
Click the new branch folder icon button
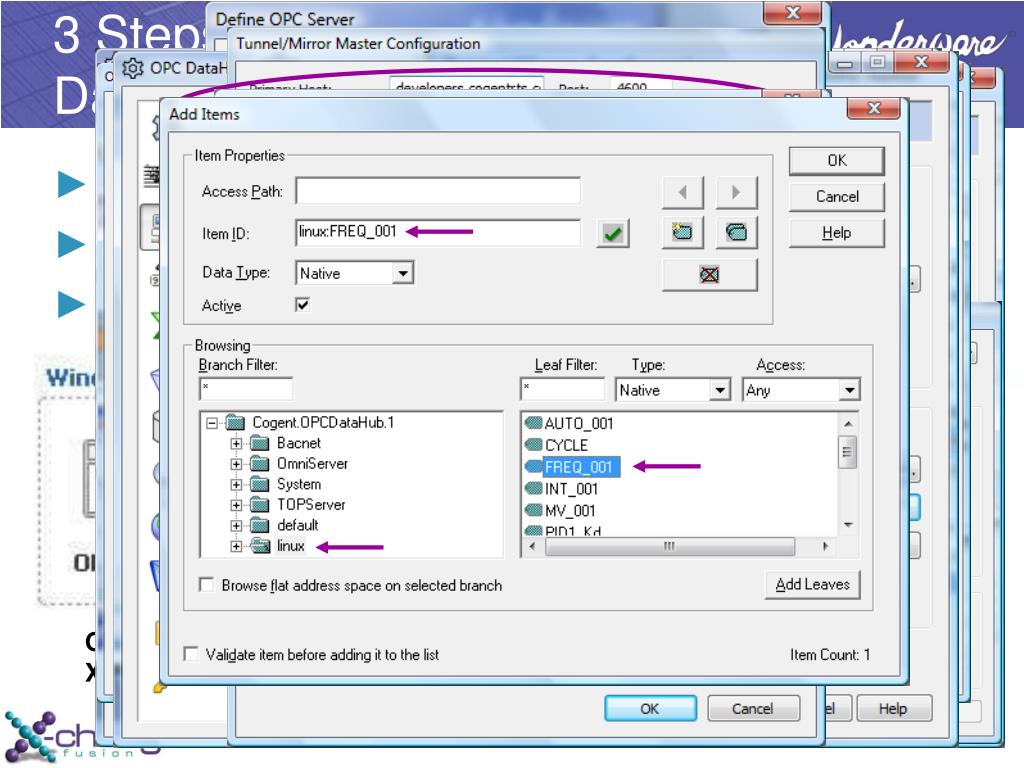682,232
